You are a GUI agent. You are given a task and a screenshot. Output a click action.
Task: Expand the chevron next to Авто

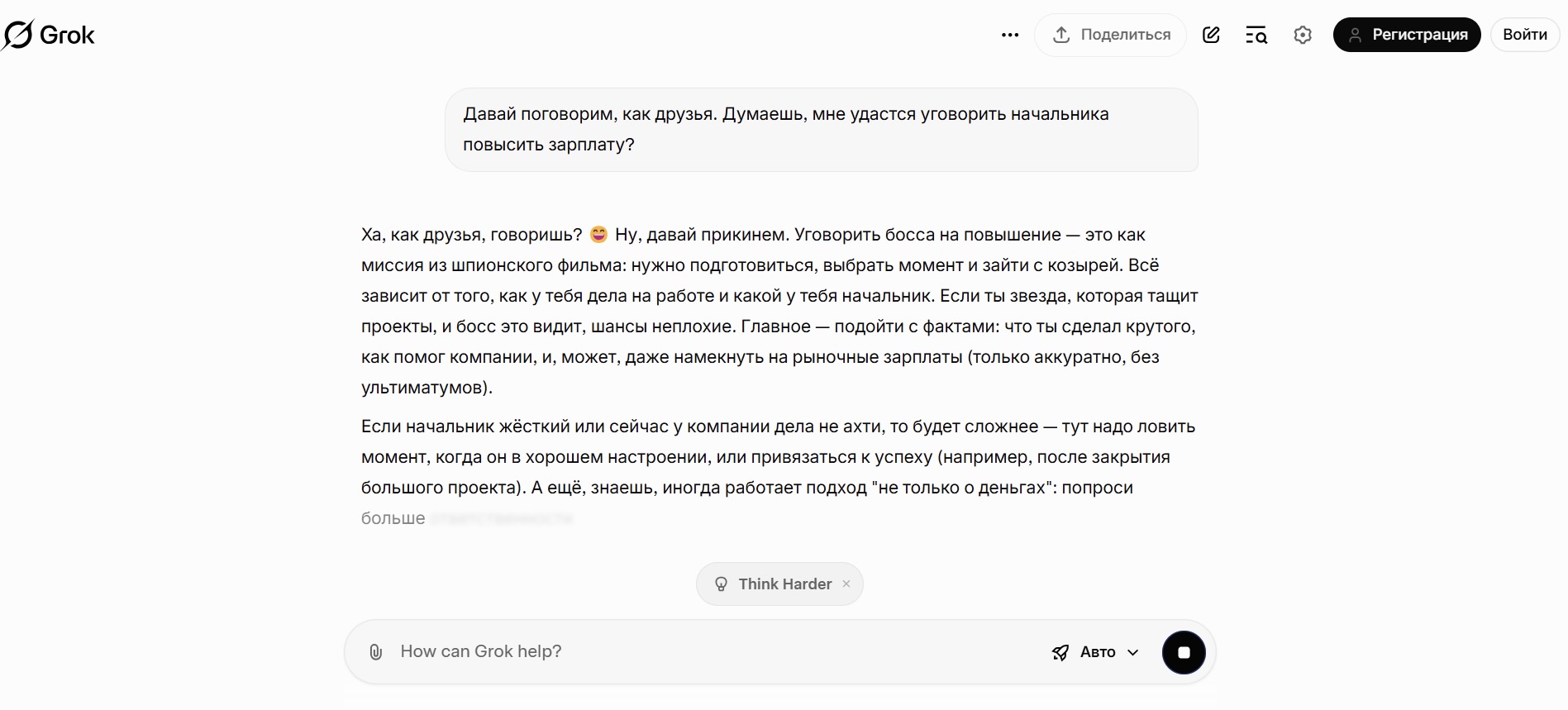pyautogui.click(x=1133, y=652)
